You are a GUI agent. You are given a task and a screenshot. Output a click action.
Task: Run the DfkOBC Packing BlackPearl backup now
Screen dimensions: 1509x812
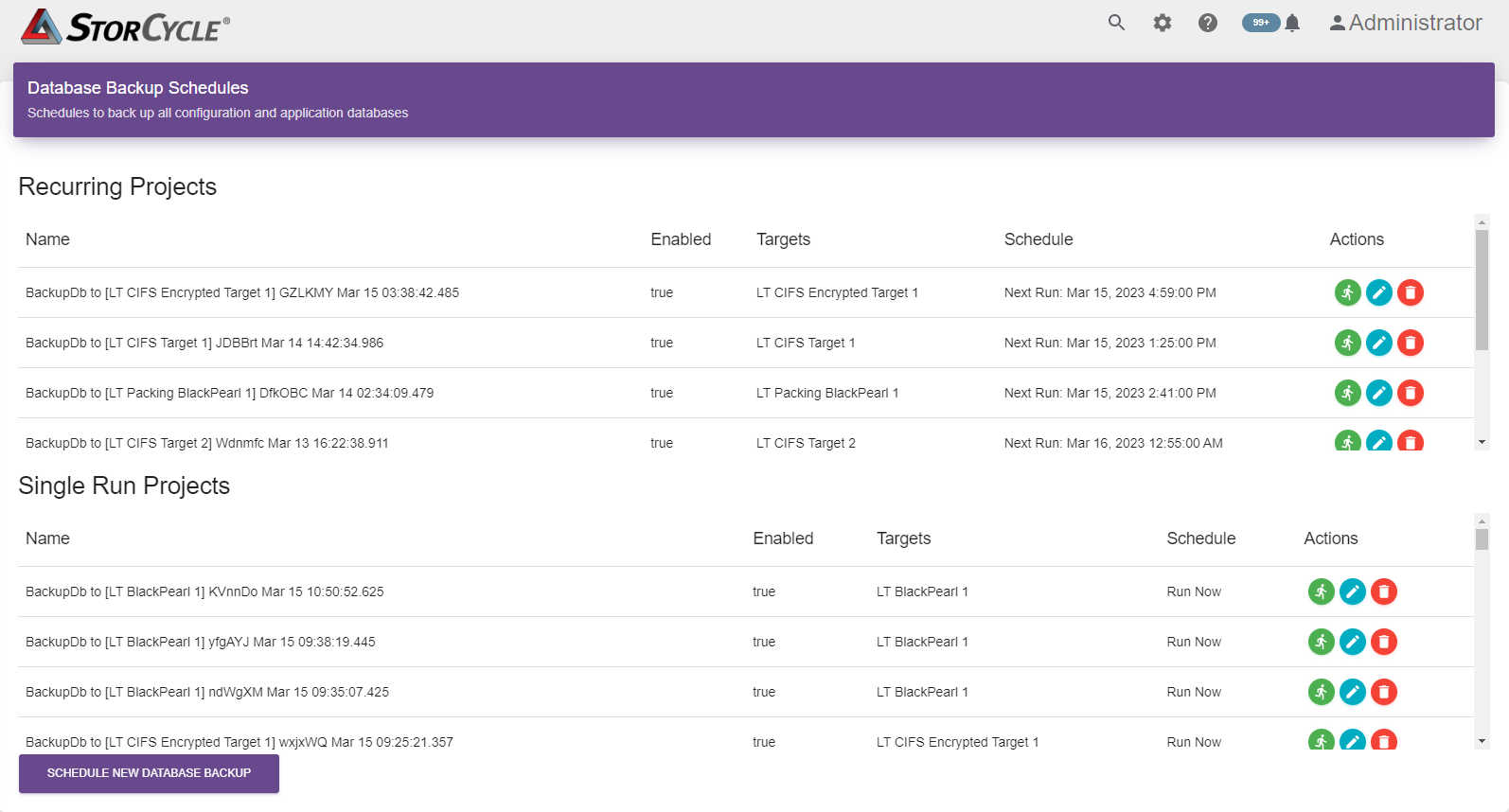1348,393
